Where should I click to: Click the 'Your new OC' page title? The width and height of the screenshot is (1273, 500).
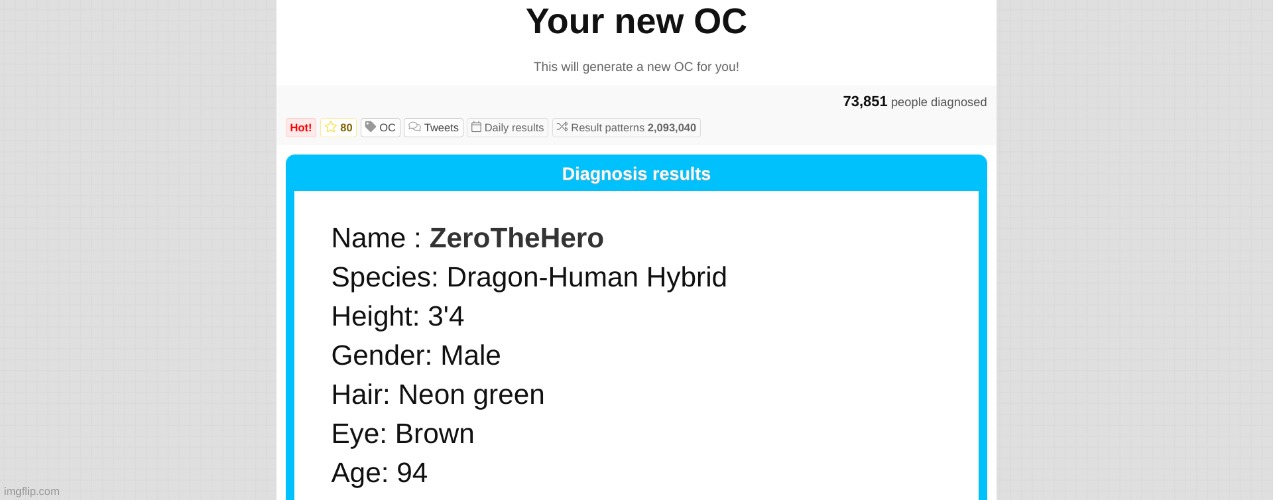click(x=636, y=22)
